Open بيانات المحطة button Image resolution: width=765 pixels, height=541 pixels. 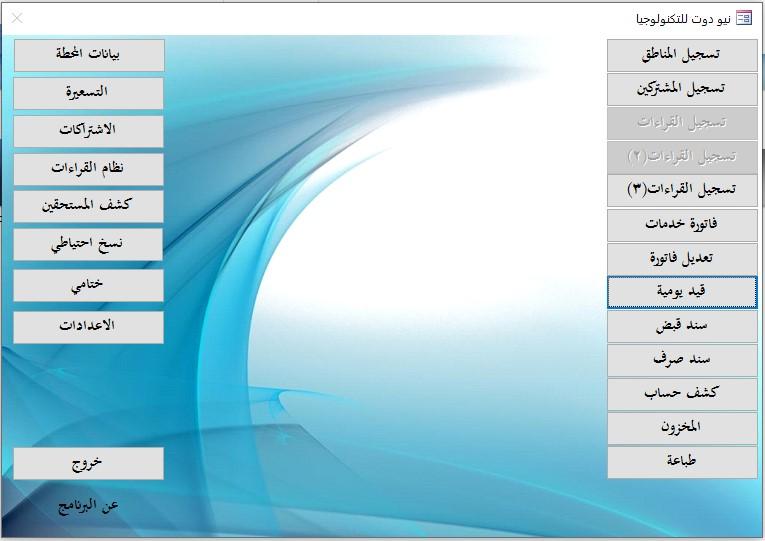[x=89, y=56]
